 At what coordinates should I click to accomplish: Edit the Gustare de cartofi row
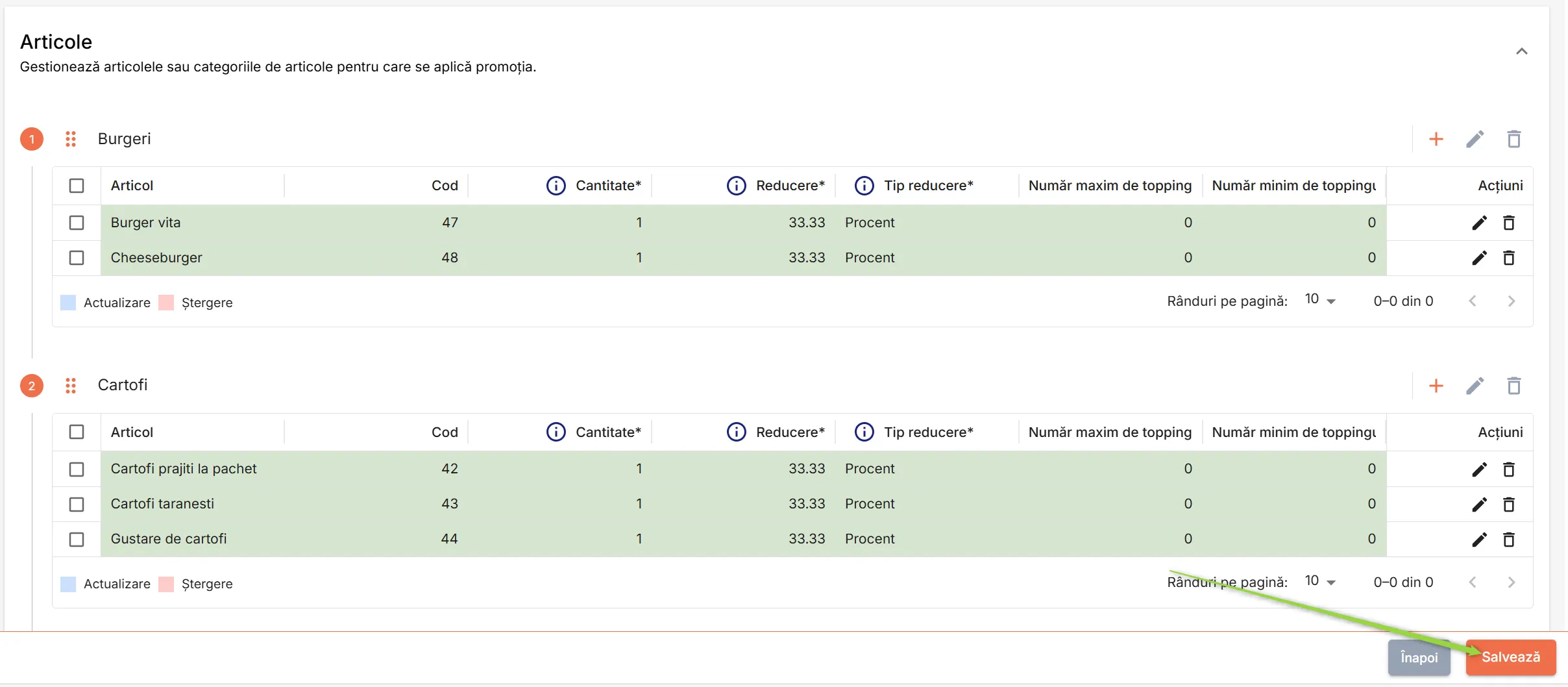pos(1479,540)
